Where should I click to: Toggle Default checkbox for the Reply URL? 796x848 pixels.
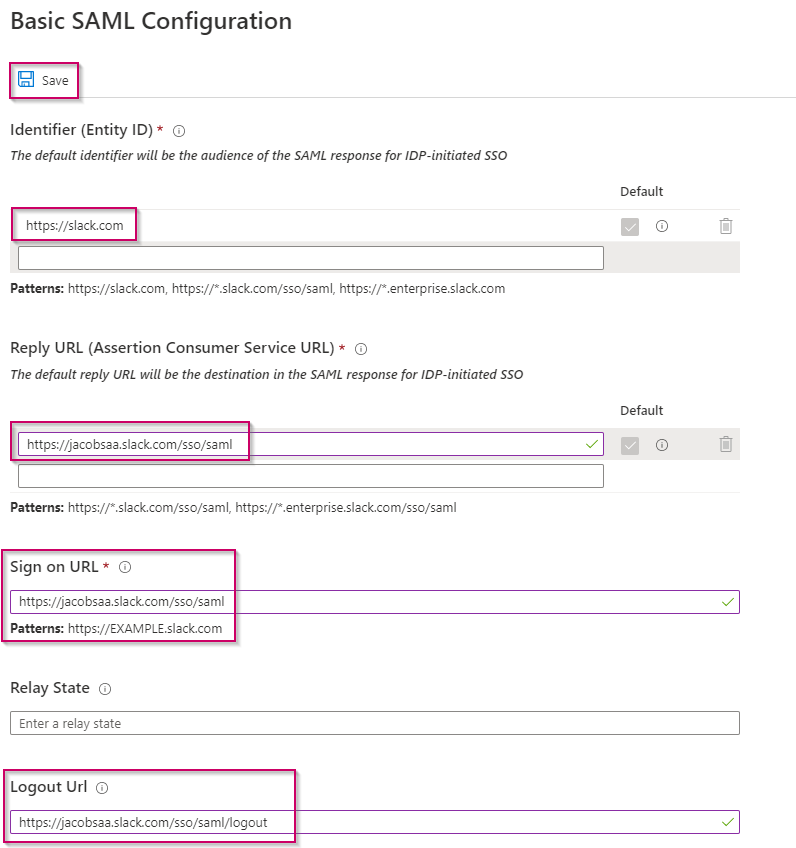(x=630, y=445)
